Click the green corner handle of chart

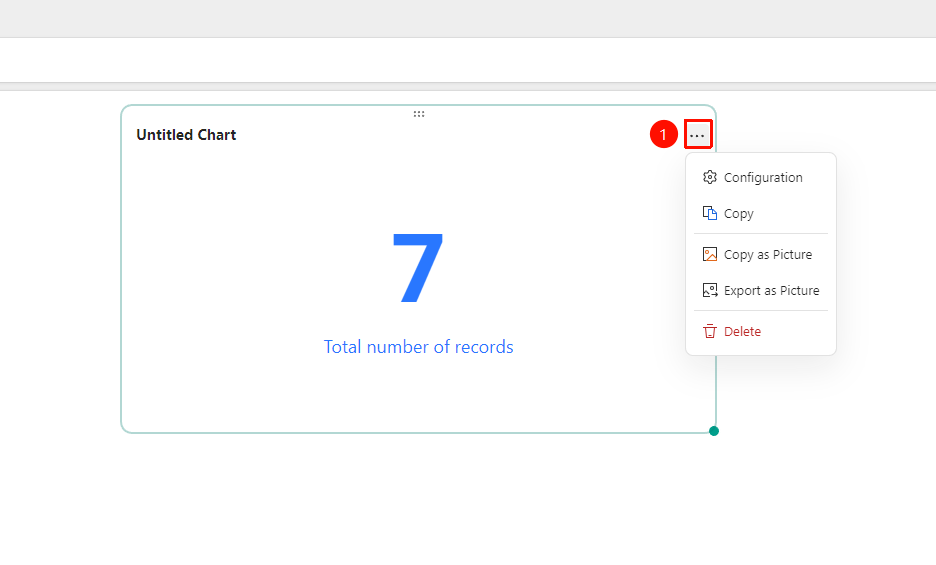click(713, 431)
